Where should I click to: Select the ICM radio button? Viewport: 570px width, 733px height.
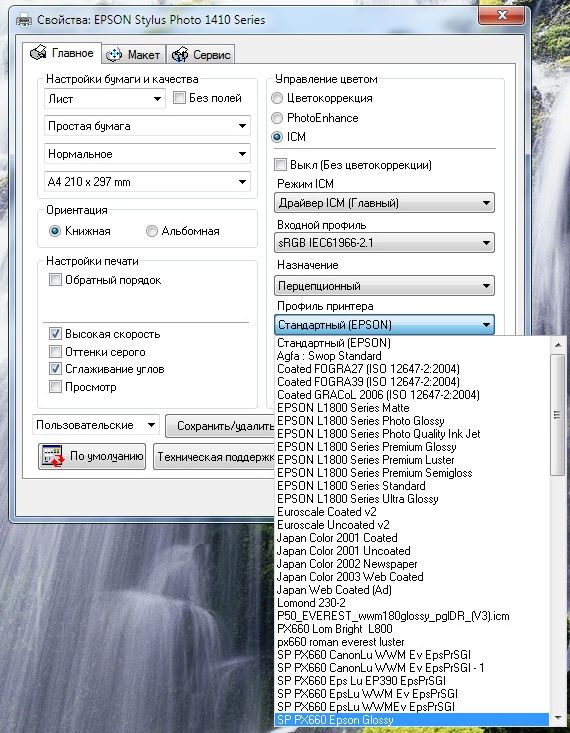(x=277, y=137)
